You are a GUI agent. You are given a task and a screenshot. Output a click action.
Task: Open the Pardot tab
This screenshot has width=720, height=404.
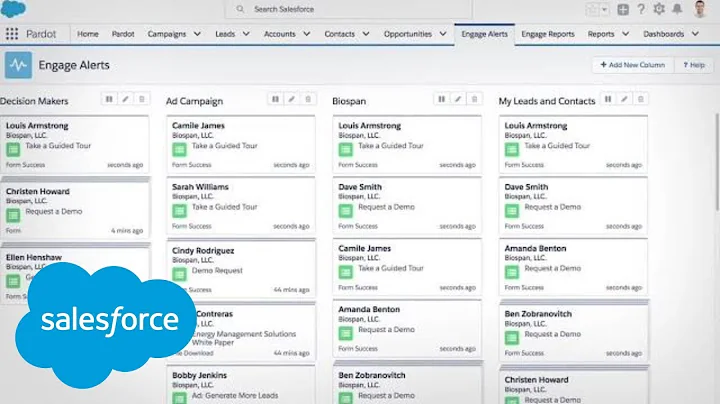click(x=123, y=34)
